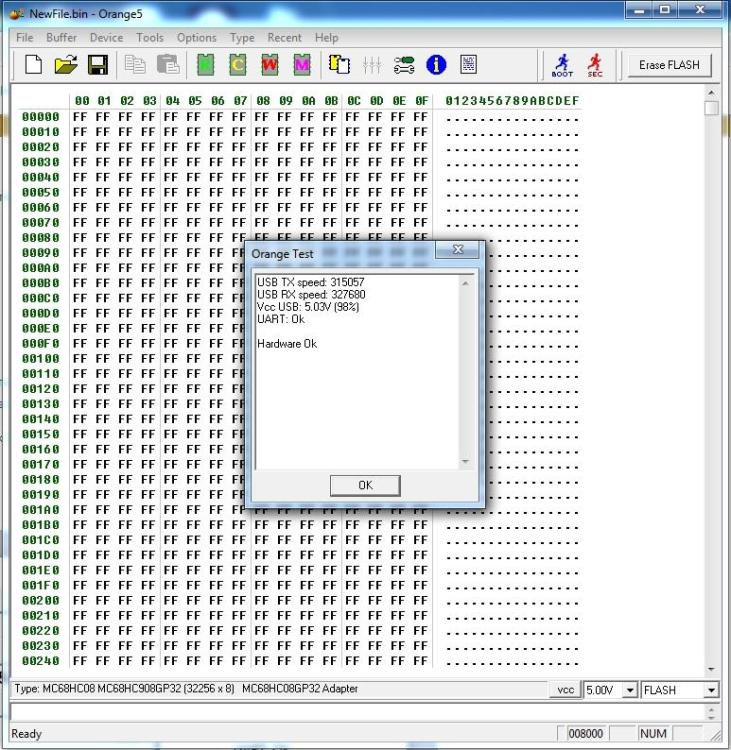Click 'Vcc USB: 5.03V (98%)' line
731x750 pixels.
(x=308, y=307)
